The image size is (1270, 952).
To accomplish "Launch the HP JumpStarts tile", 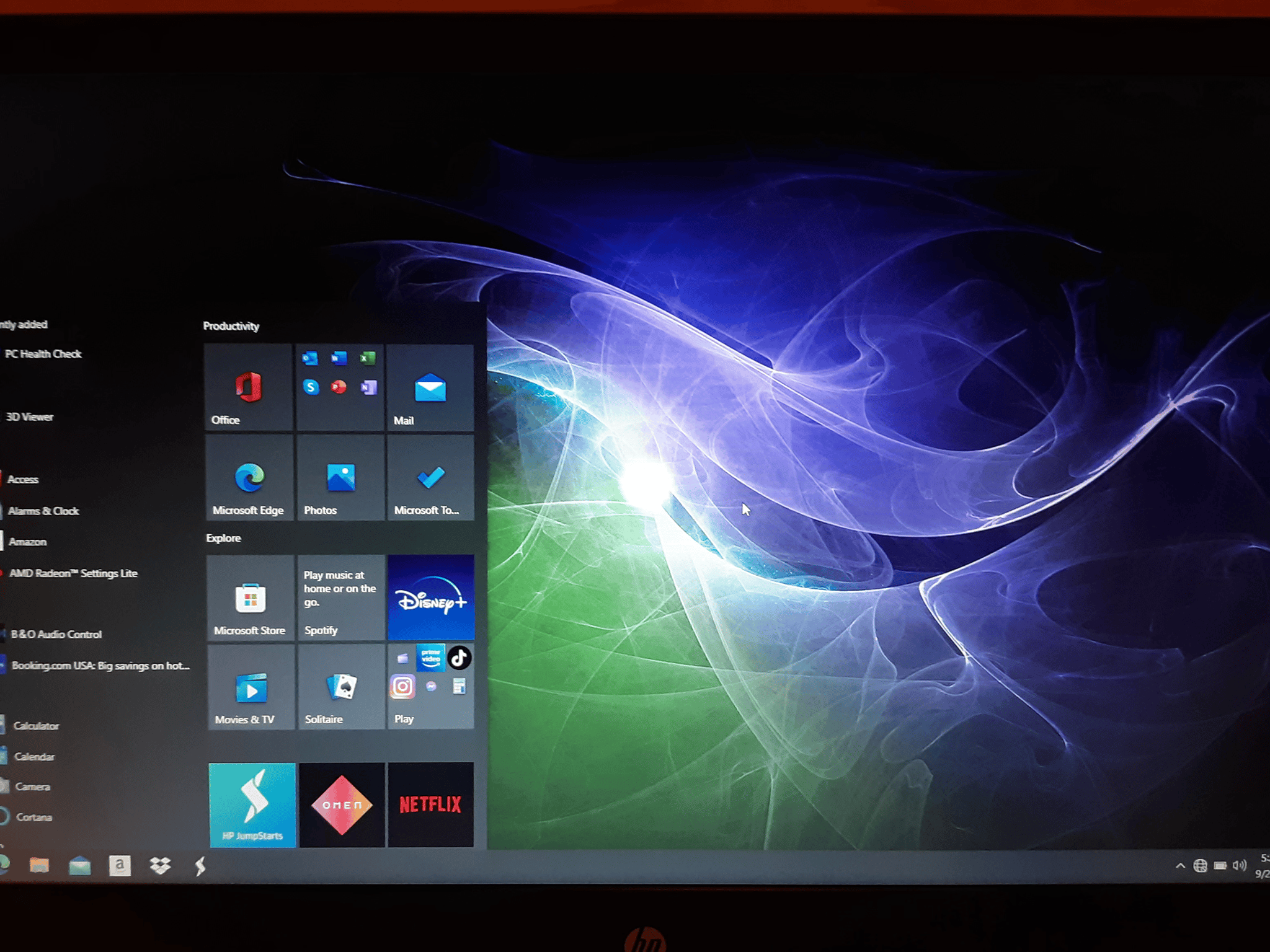I will (252, 805).
